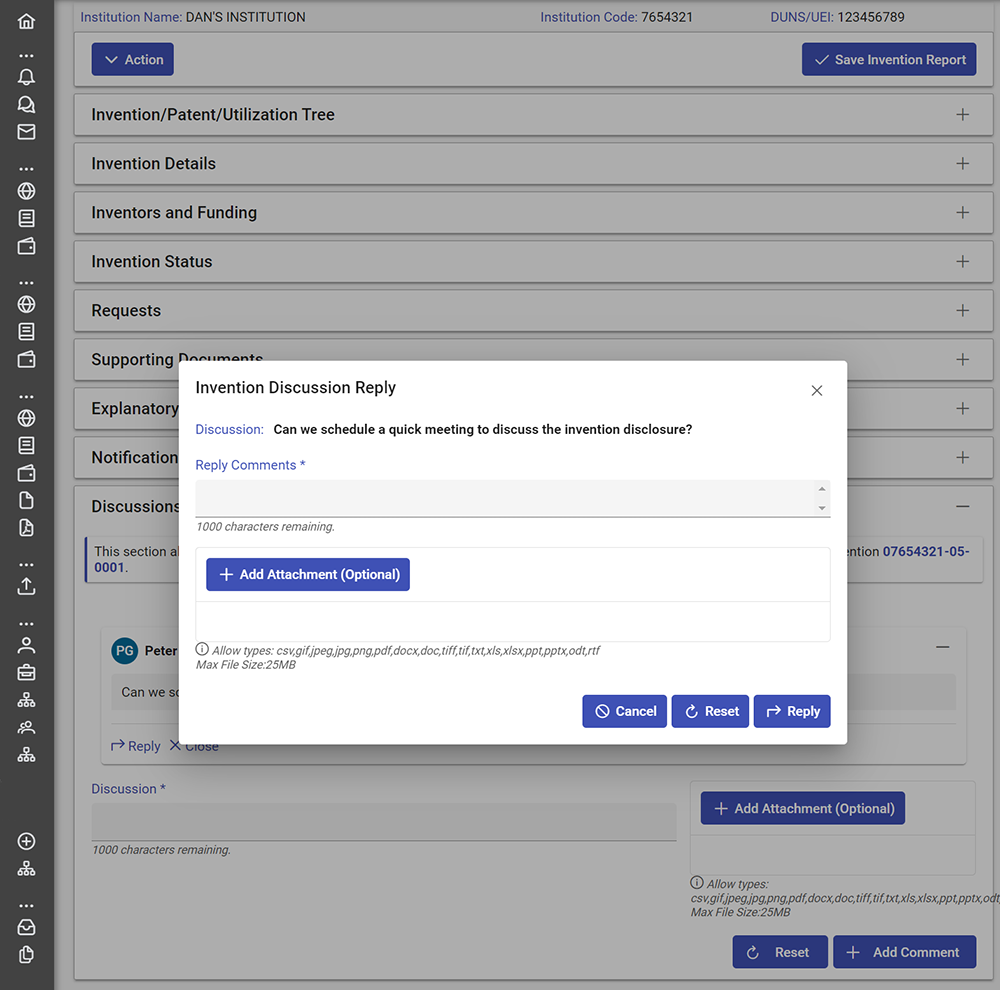
Task: Open the Home icon in sidebar
Action: (26, 21)
